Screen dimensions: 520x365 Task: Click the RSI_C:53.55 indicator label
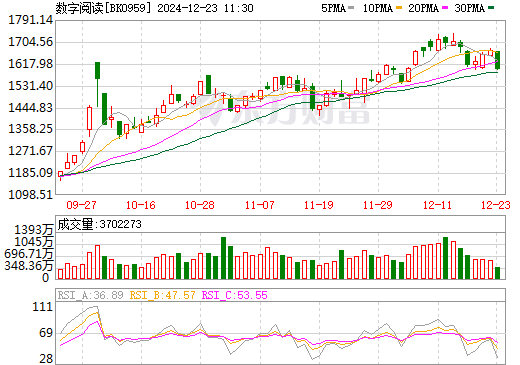[x=235, y=295]
